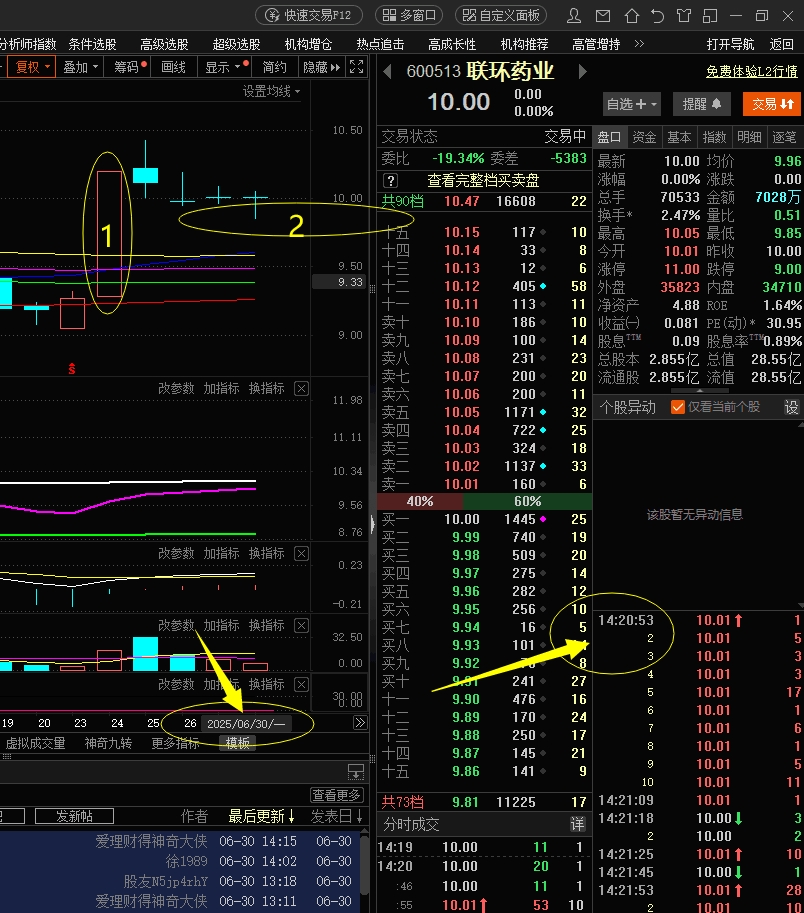
Task: Show previous stock with left triangle
Action: click(x=387, y=72)
